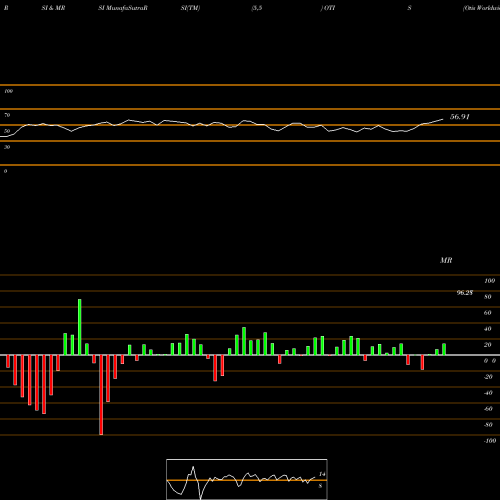Click the RSI 30 level label

(7, 147)
